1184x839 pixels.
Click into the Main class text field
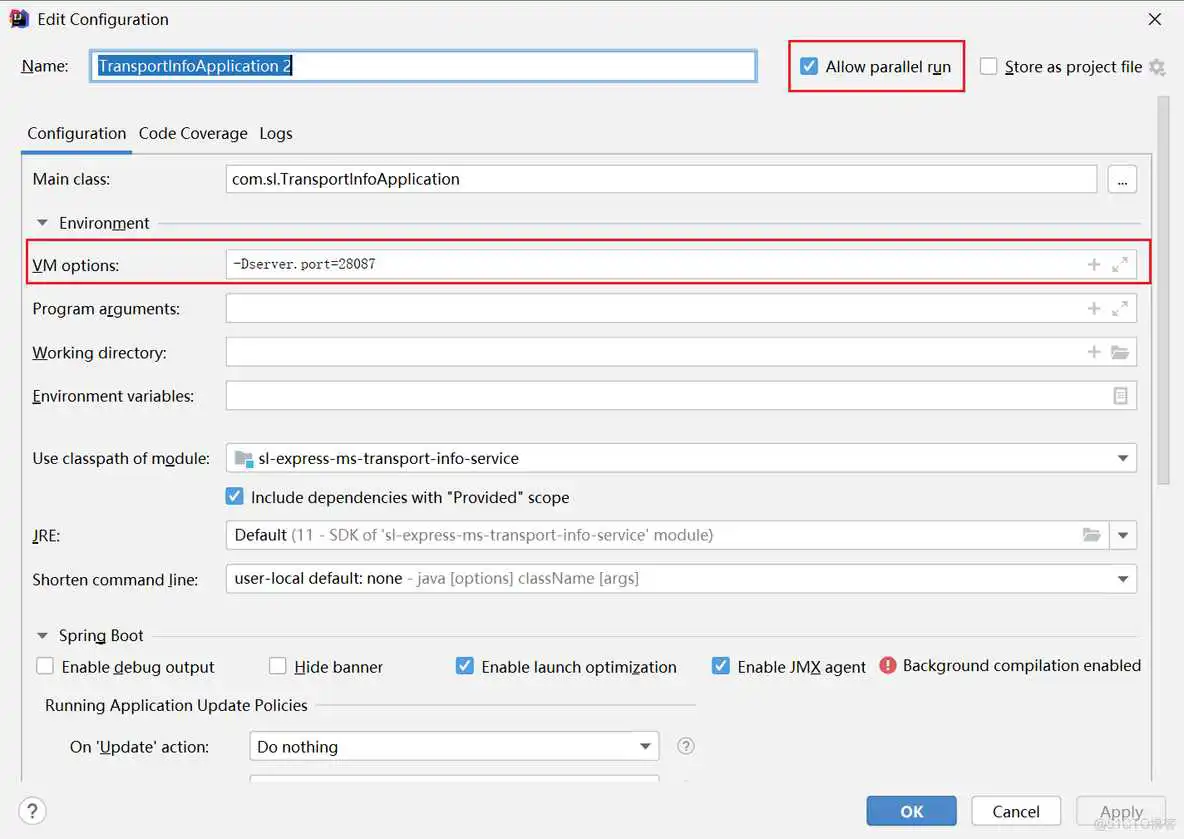[x=660, y=179]
